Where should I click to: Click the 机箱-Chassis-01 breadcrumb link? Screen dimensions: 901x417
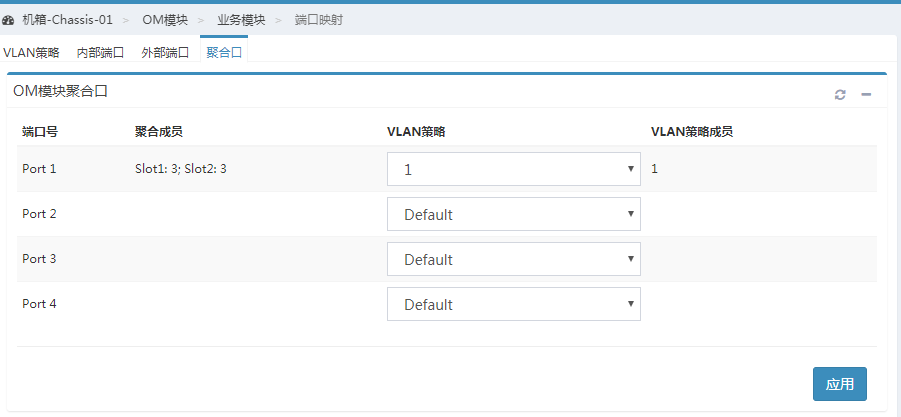[67, 20]
